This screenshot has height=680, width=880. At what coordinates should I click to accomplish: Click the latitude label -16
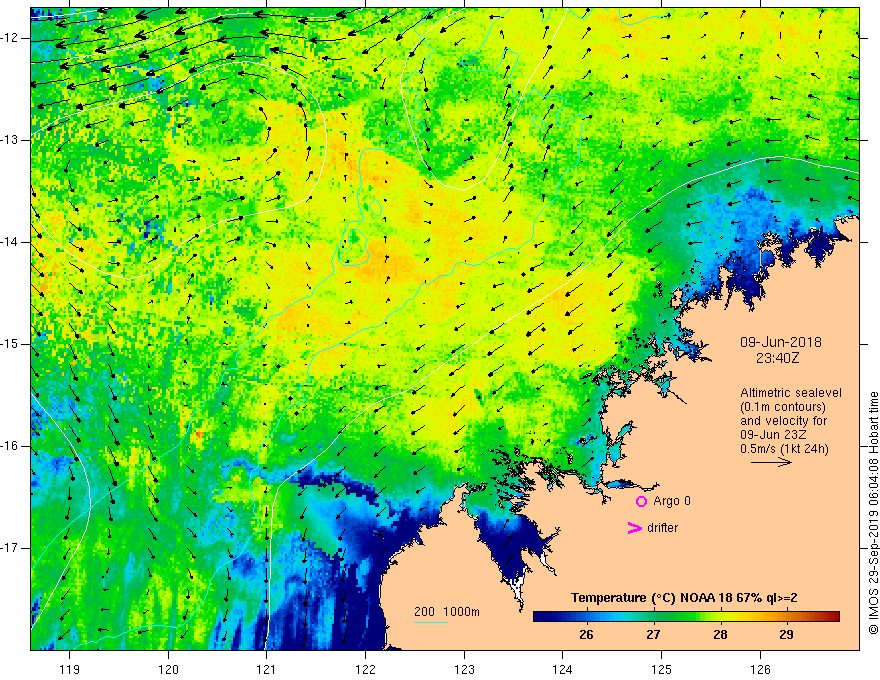tap(11, 446)
